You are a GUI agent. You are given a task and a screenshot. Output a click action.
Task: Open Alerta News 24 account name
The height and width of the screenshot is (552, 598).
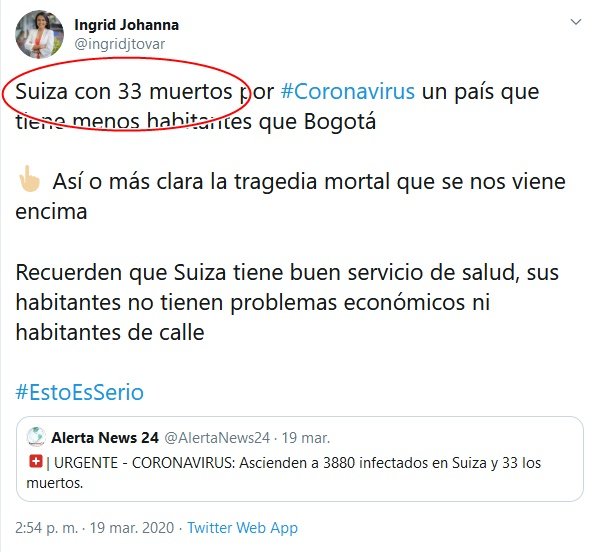coord(105,438)
